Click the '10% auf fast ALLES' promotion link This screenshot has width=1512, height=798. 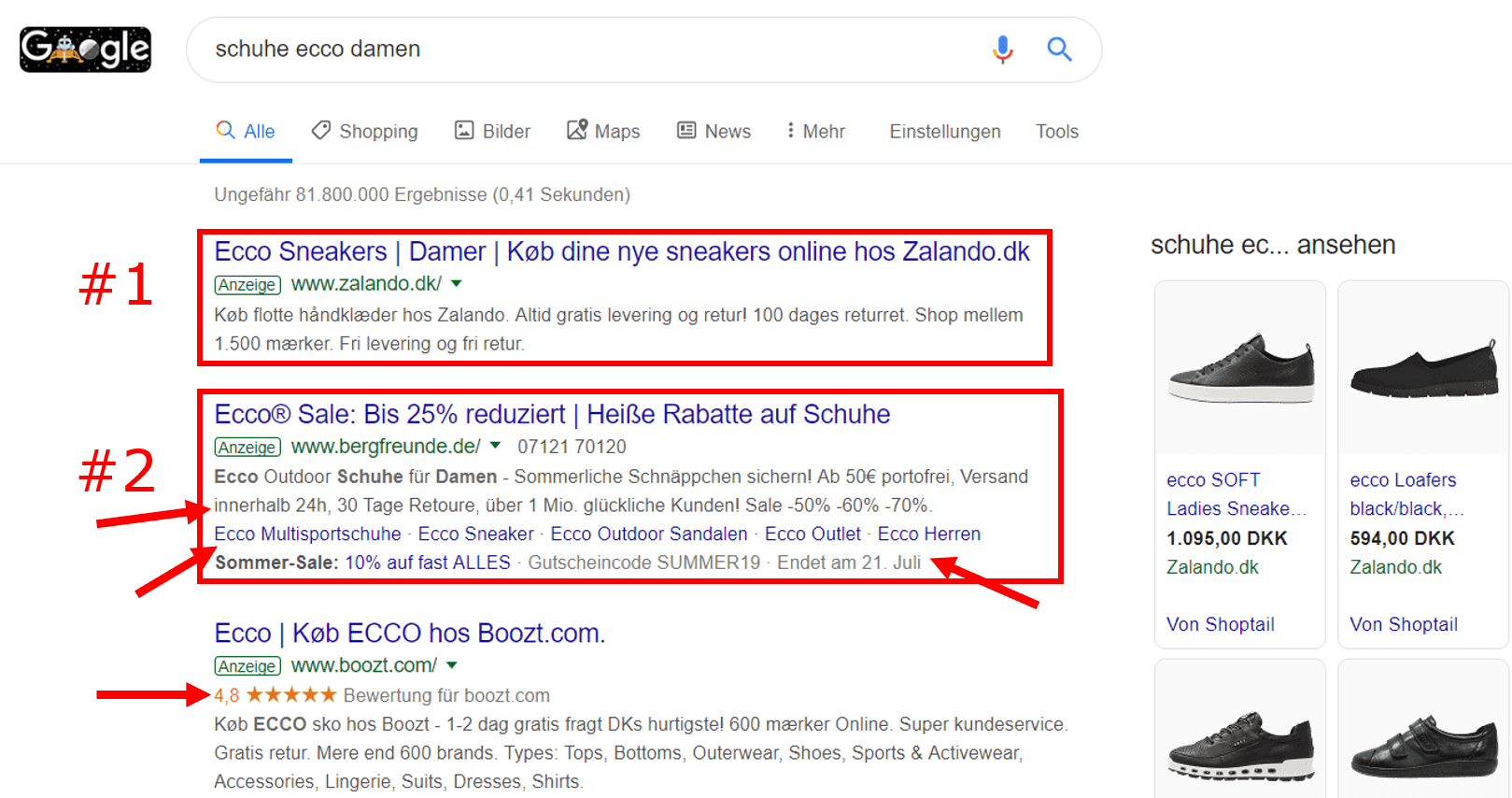point(428,563)
